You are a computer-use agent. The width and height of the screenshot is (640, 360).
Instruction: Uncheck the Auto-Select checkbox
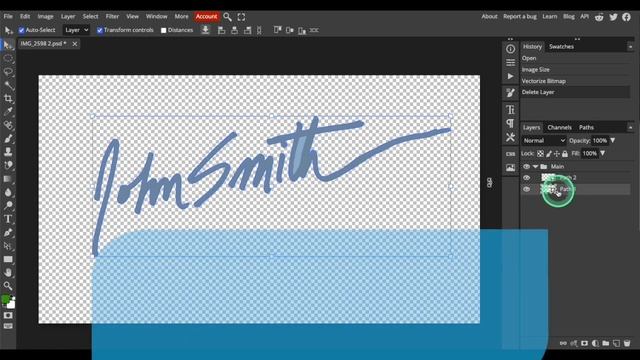[x=22, y=30]
